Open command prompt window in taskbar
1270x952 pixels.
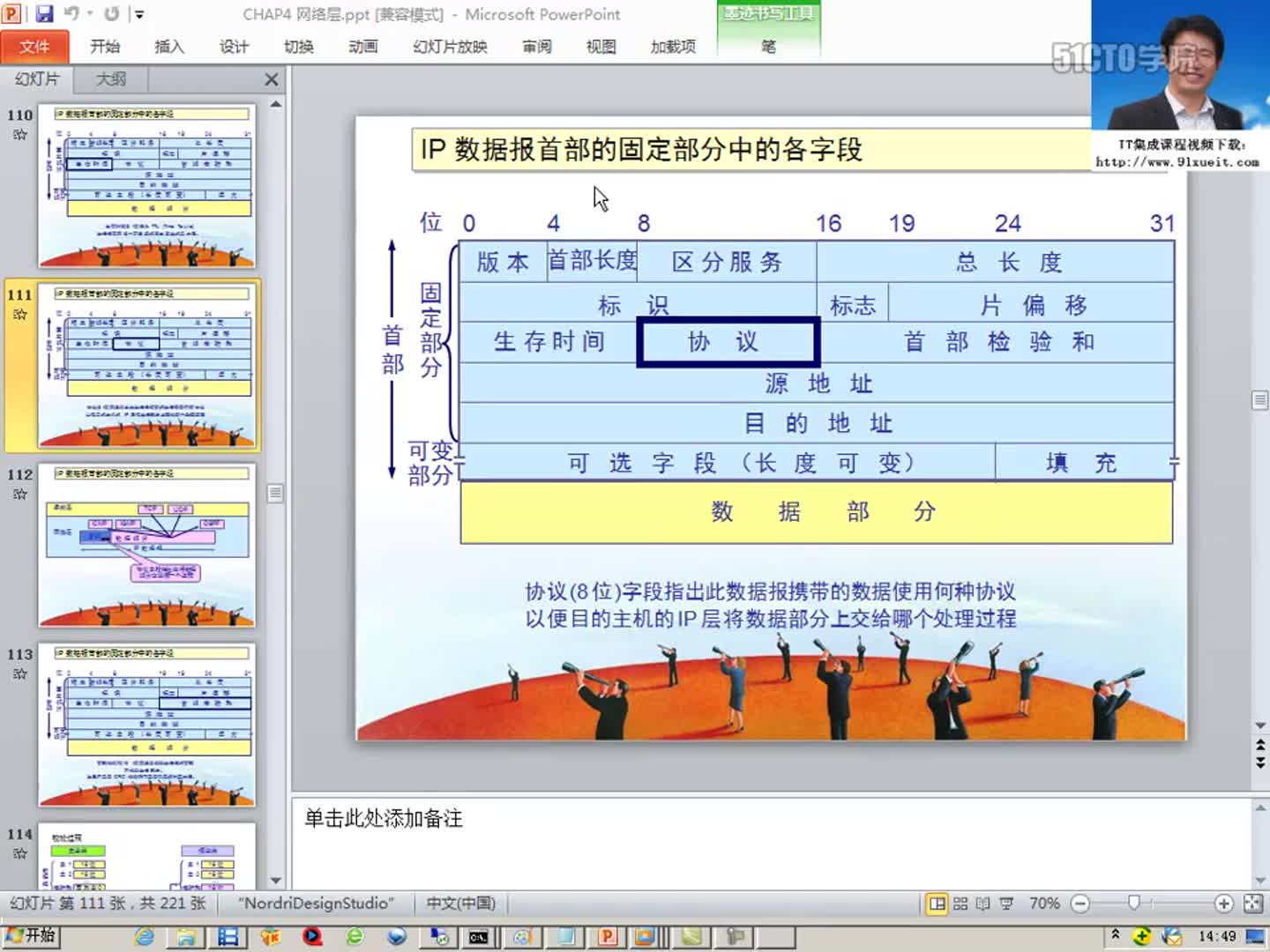pyautogui.click(x=478, y=936)
